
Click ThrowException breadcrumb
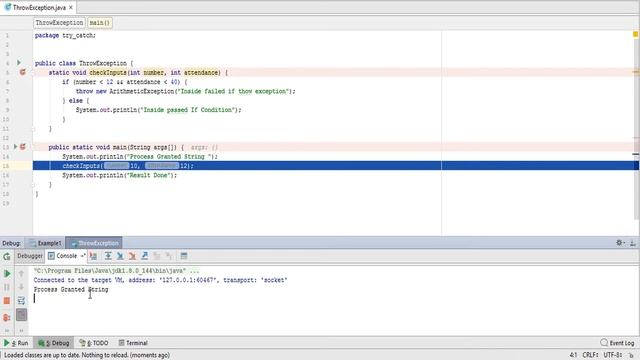[x=59, y=23]
